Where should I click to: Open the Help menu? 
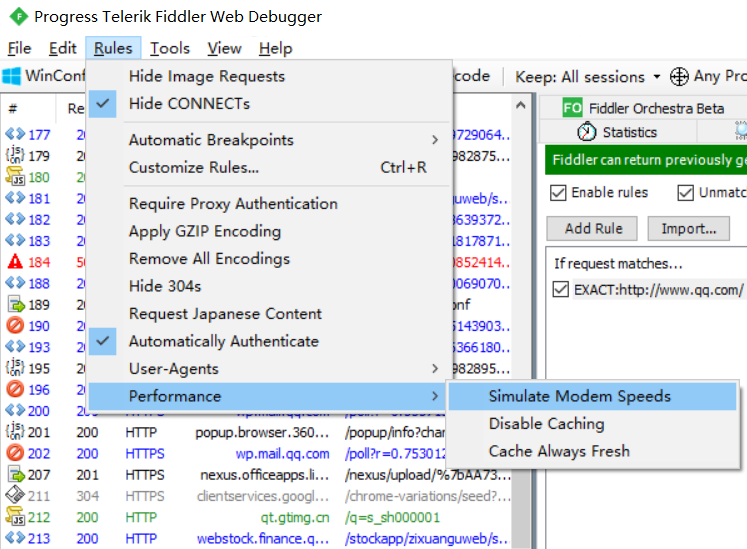[x=275, y=48]
